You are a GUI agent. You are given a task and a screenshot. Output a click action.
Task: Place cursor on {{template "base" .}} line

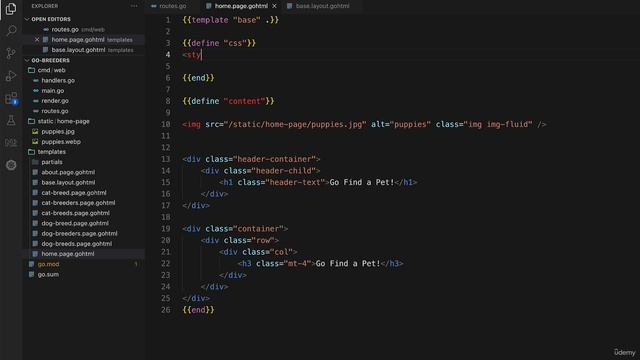click(x=231, y=20)
